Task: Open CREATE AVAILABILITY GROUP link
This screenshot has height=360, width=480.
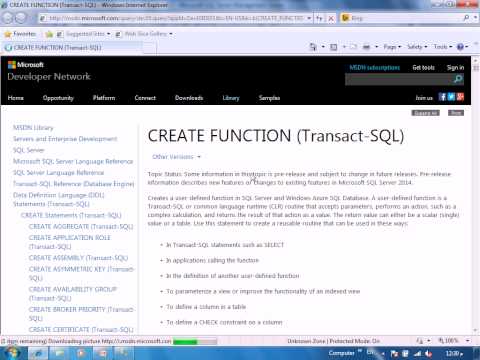Action: pyautogui.click(x=73, y=294)
